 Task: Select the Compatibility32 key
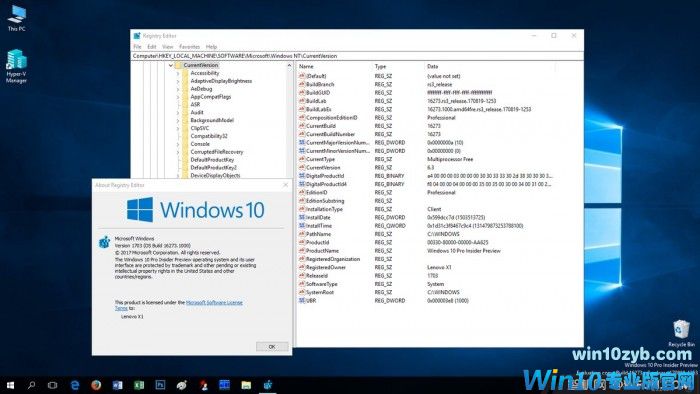208,136
